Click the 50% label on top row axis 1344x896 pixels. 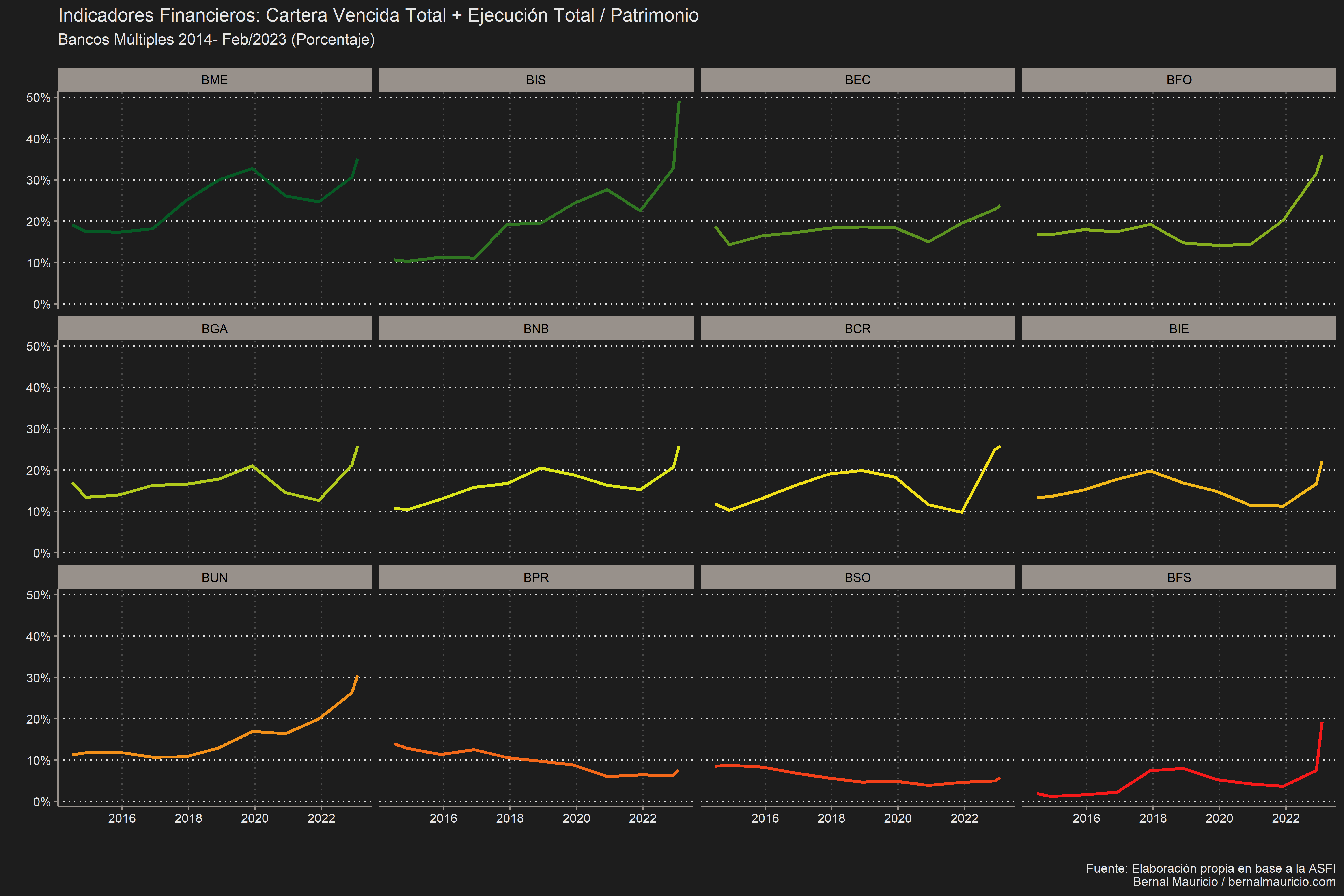click(x=38, y=98)
